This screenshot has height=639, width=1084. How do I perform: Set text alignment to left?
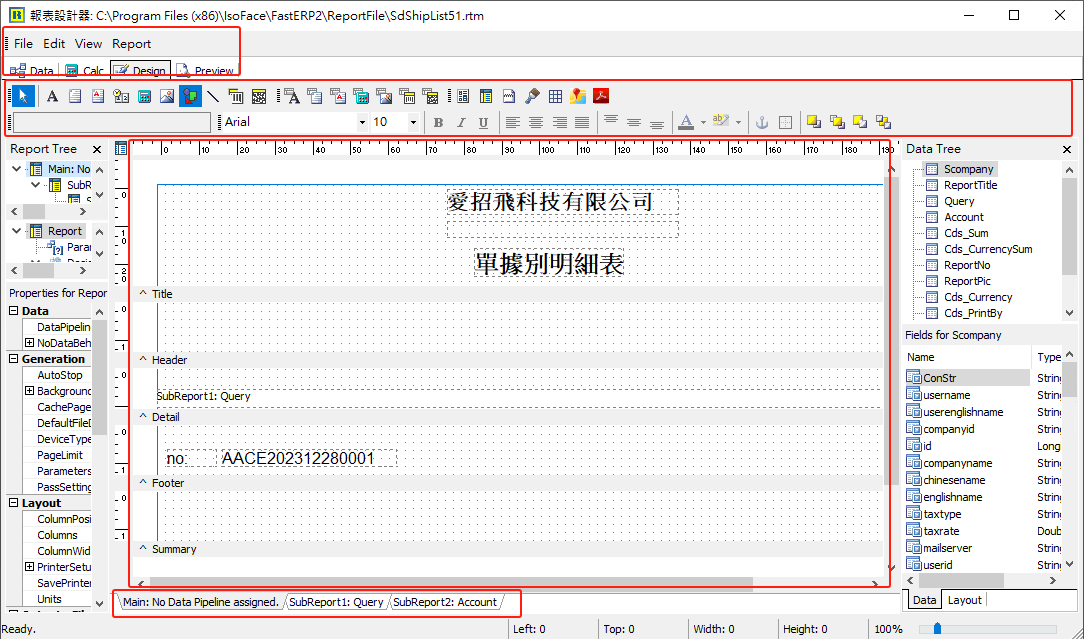512,122
